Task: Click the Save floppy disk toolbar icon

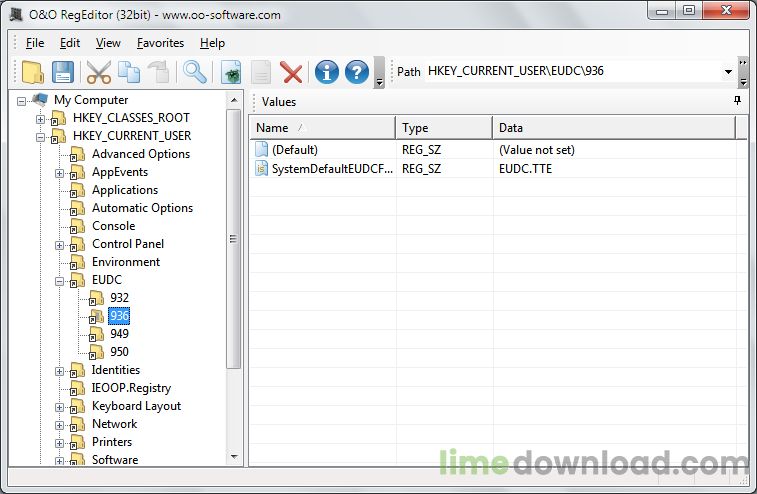Action: coord(63,72)
